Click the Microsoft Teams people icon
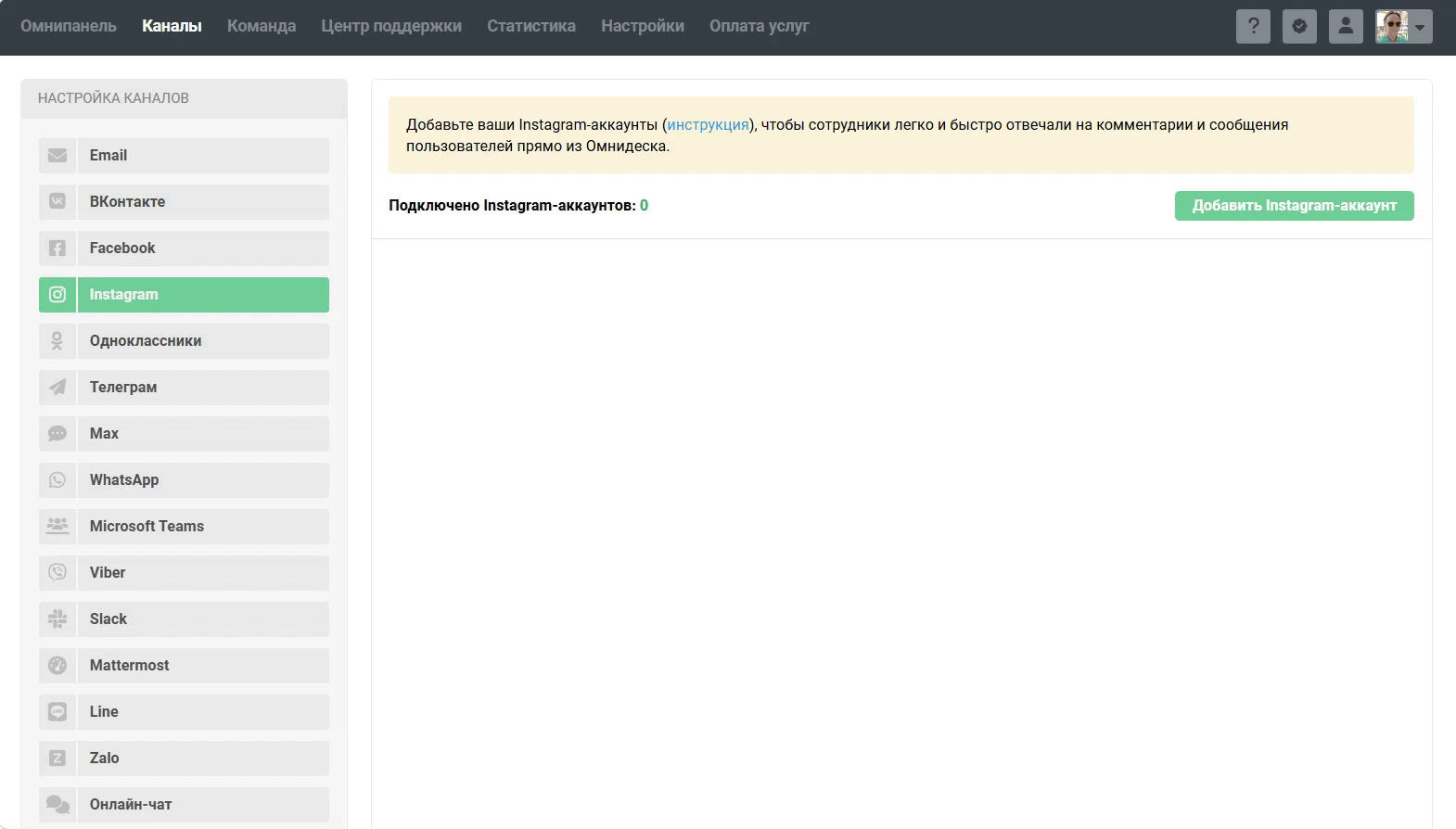 tap(57, 526)
